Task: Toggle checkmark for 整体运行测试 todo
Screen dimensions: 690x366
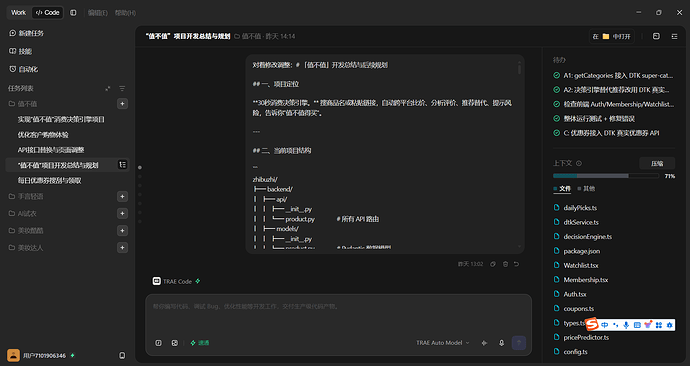Action: [x=556, y=119]
